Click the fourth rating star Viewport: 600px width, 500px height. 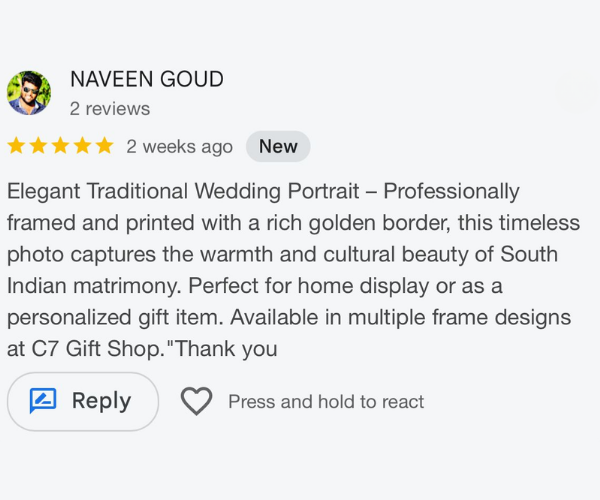82,146
